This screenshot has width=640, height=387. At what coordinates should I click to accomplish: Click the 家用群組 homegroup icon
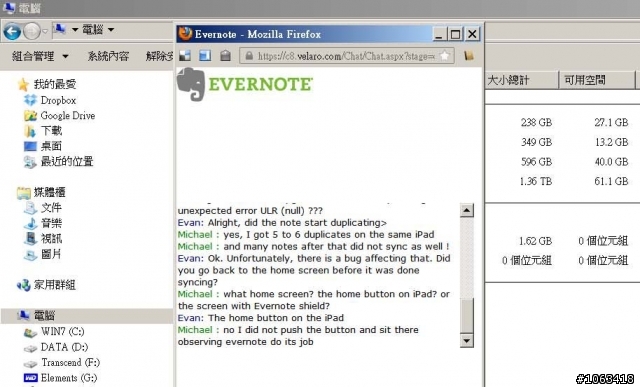pos(24,285)
